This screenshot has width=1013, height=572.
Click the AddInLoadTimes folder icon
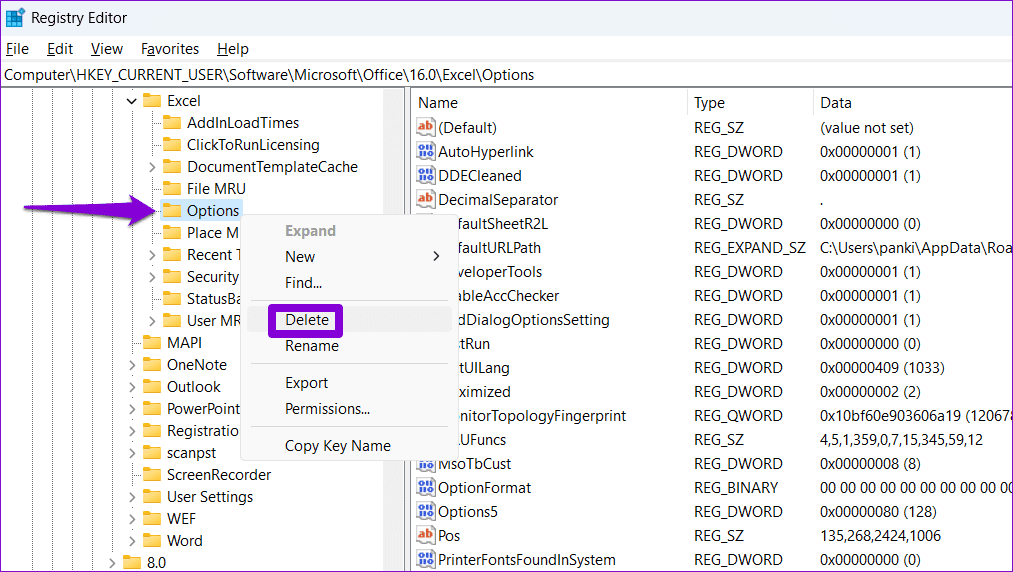(172, 123)
